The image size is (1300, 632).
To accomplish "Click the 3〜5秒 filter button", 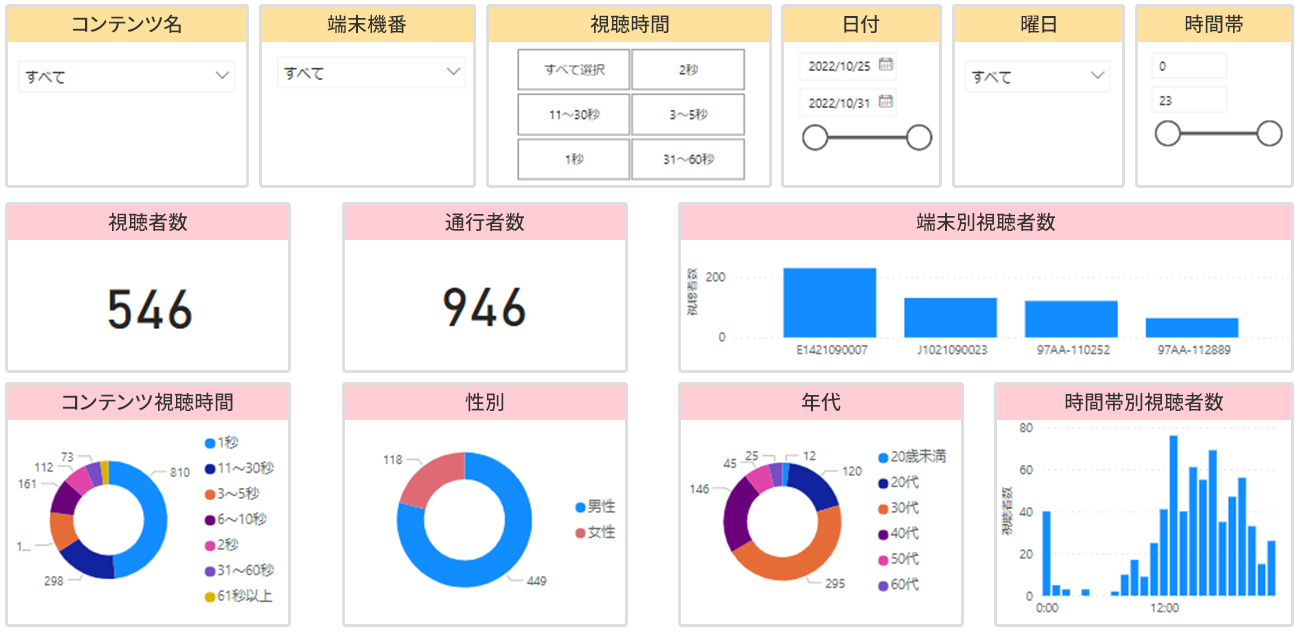I will (x=687, y=114).
